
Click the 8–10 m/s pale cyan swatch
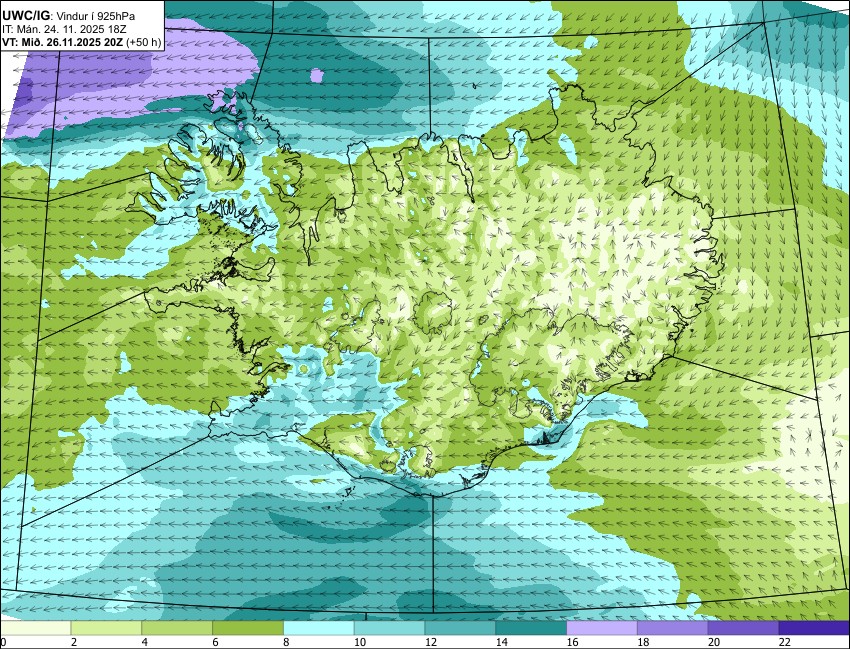319,628
